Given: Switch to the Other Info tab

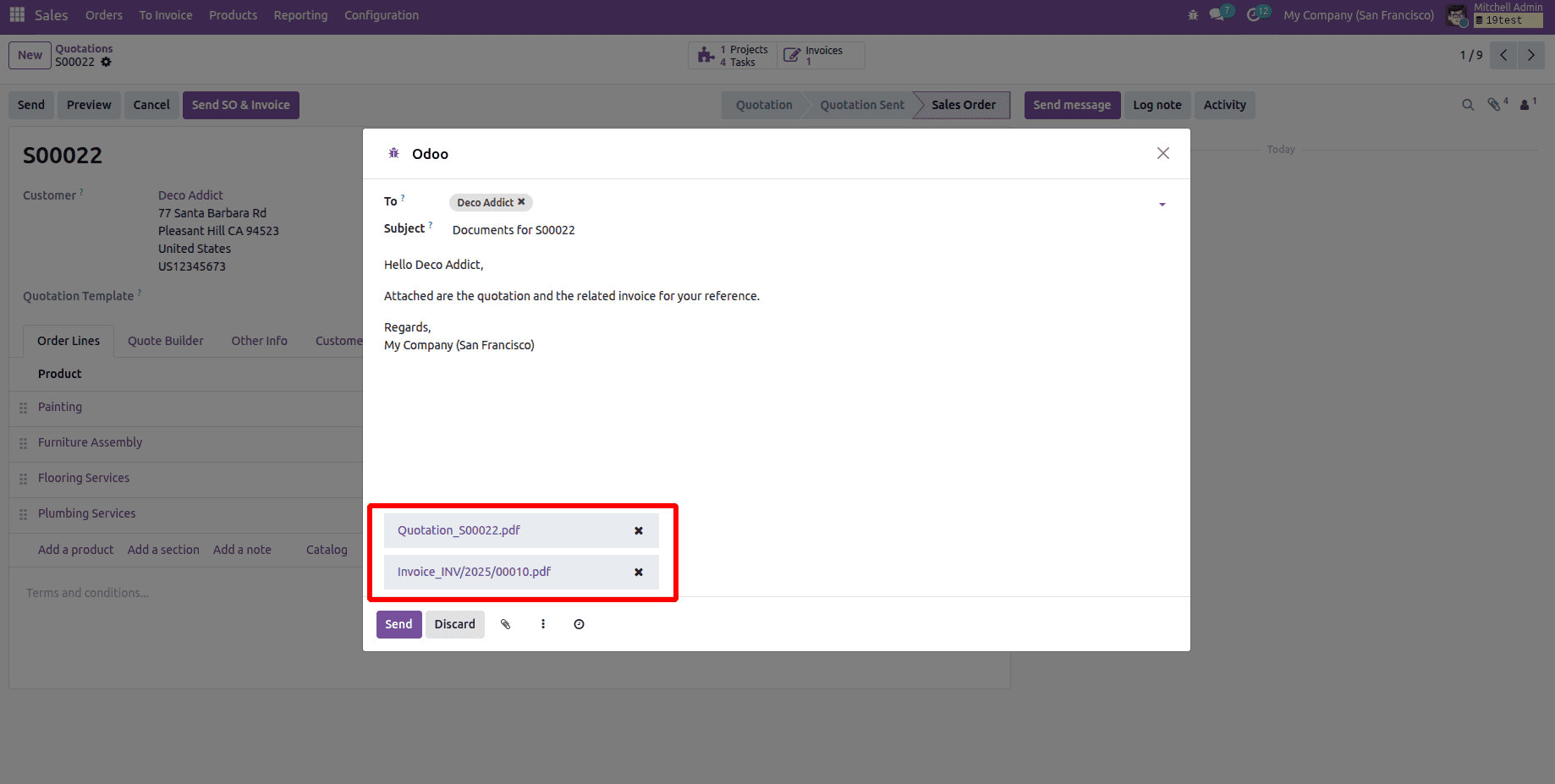Looking at the screenshot, I should (x=259, y=341).
